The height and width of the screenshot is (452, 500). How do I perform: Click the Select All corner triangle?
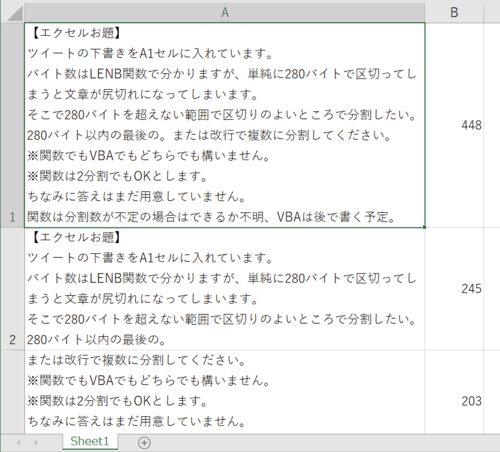click(x=15, y=13)
